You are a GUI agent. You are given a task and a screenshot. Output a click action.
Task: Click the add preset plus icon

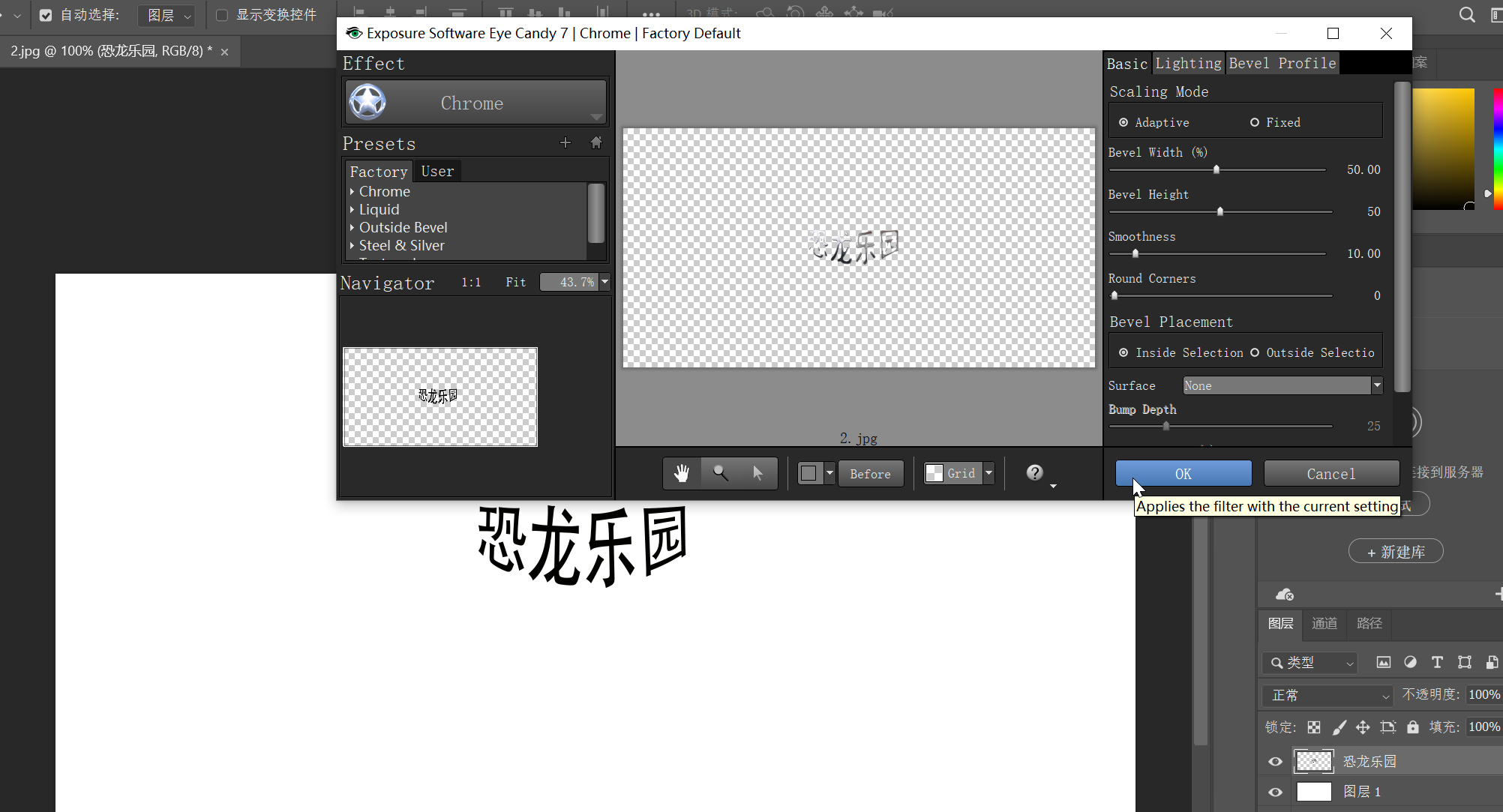coord(565,142)
